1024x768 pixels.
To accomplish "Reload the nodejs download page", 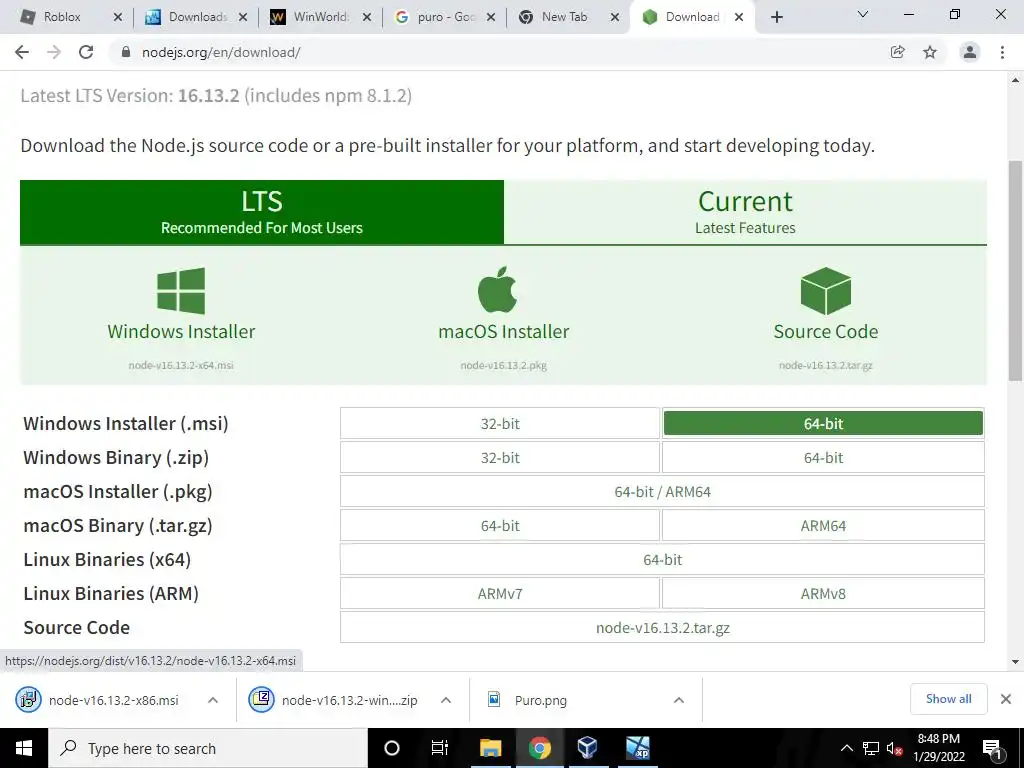I will point(86,52).
